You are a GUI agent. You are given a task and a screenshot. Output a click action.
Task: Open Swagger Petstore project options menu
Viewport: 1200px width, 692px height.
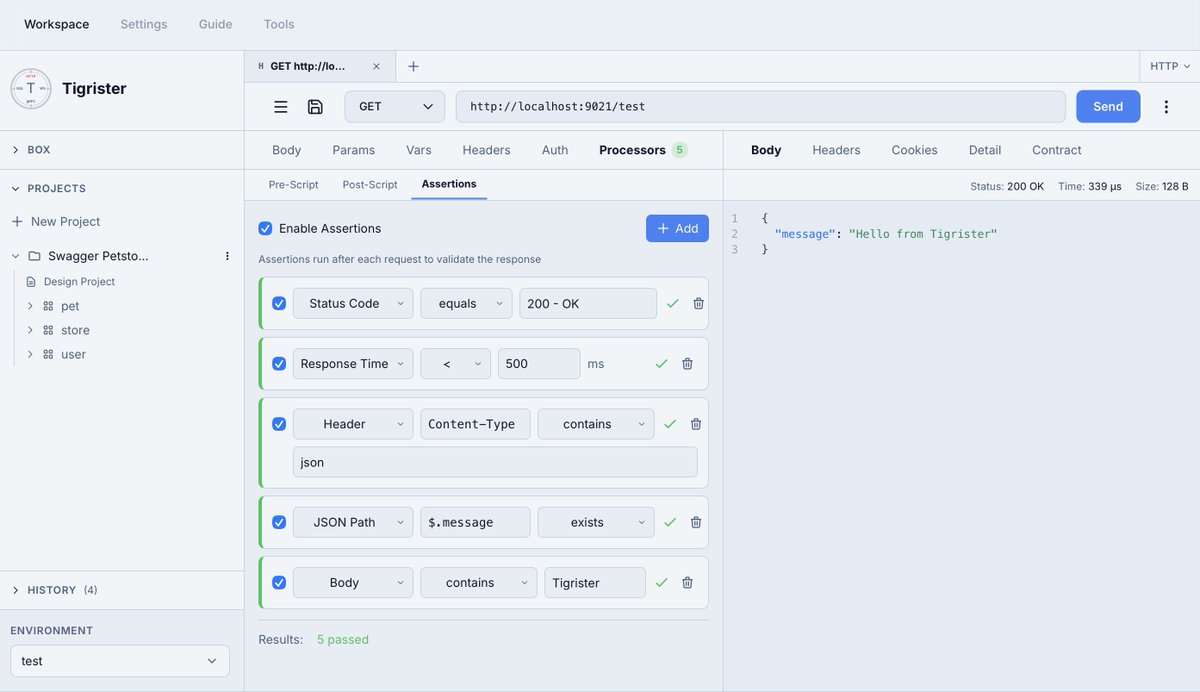(x=227, y=256)
